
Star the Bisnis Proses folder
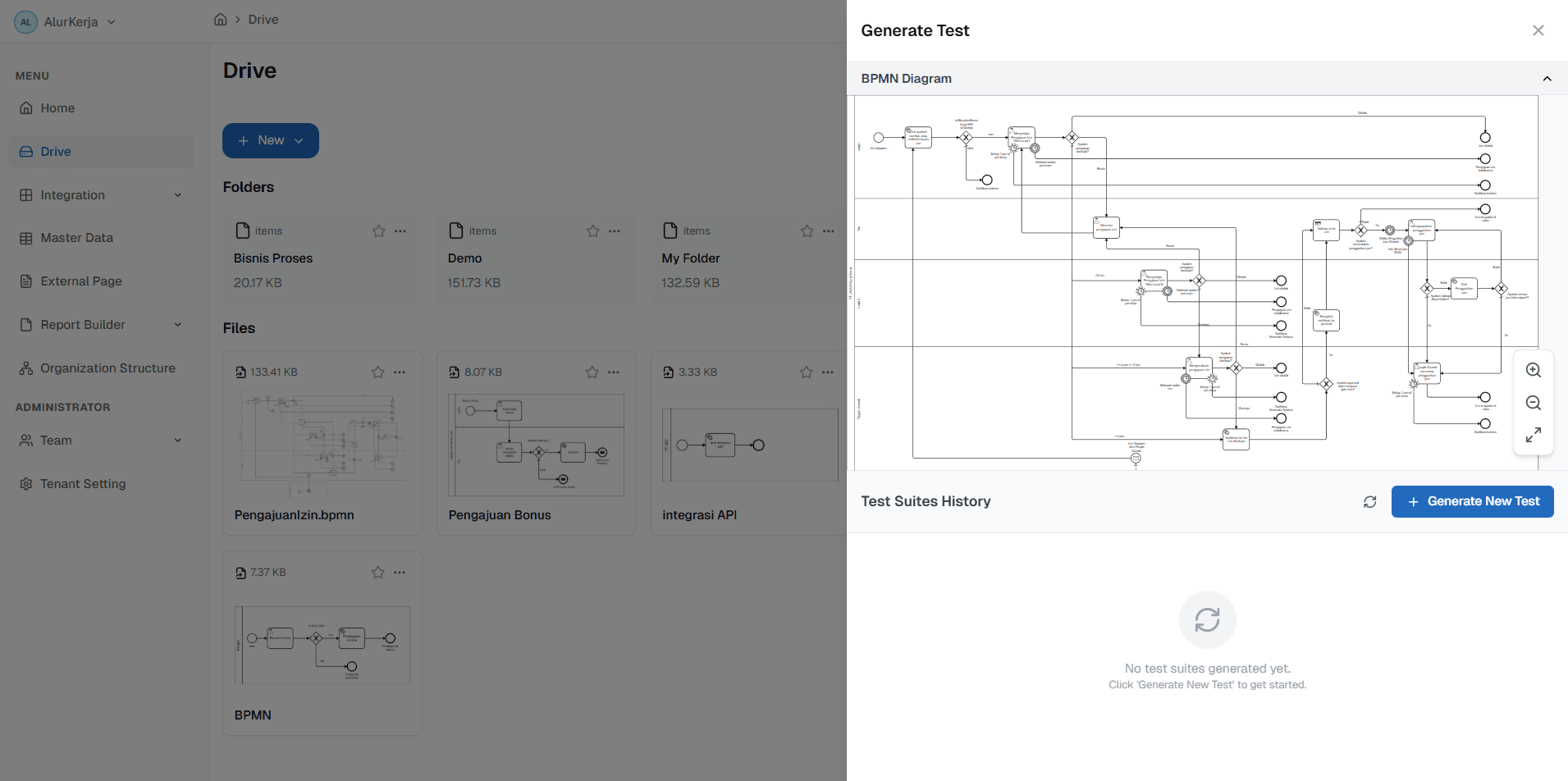pos(378,231)
